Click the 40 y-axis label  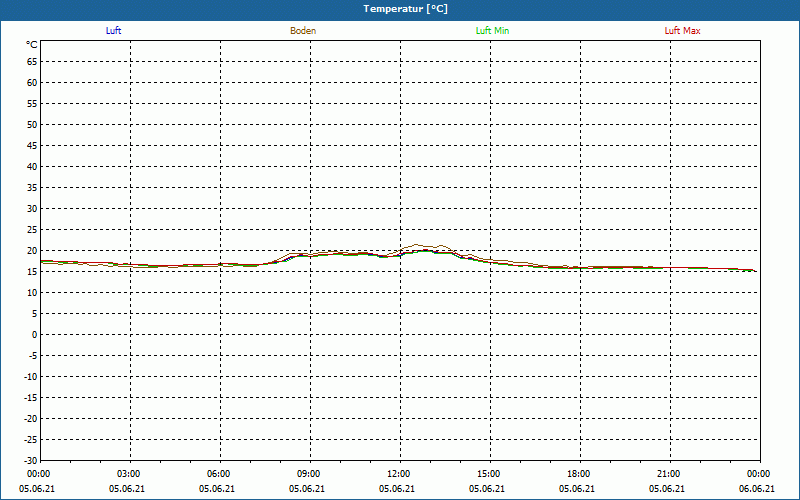pyautogui.click(x=32, y=167)
